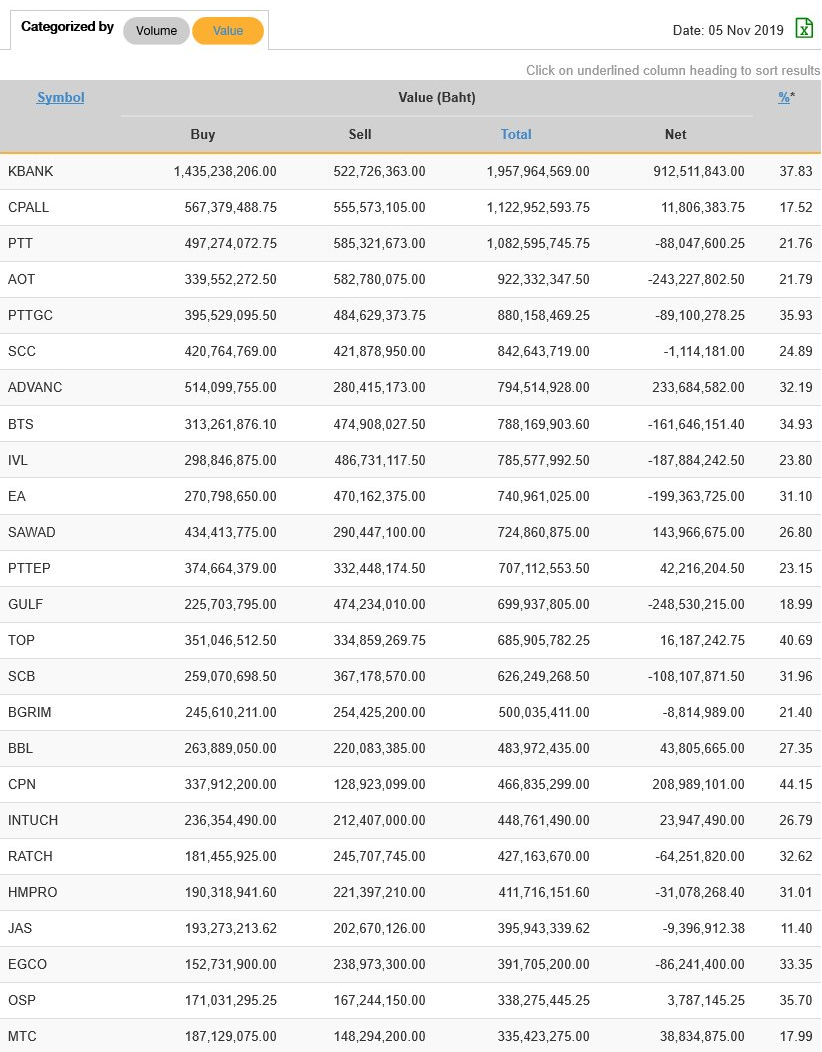Click the ADVANC symbol entry

tap(35, 387)
